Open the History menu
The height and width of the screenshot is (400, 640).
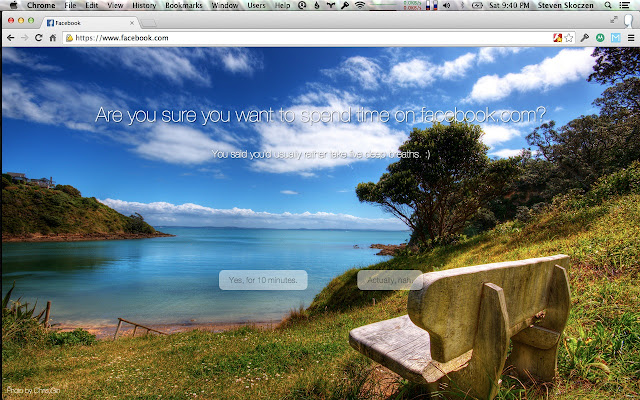pyautogui.click(x=144, y=5)
